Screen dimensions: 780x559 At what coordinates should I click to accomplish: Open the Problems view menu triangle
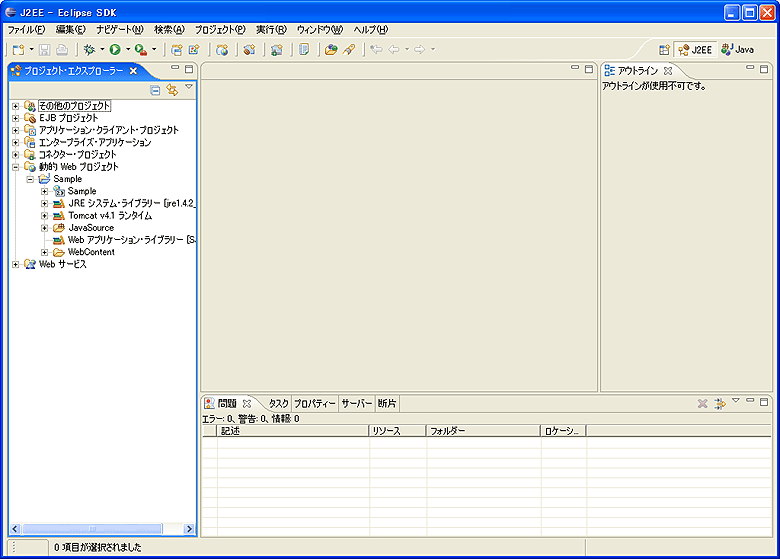[x=736, y=400]
